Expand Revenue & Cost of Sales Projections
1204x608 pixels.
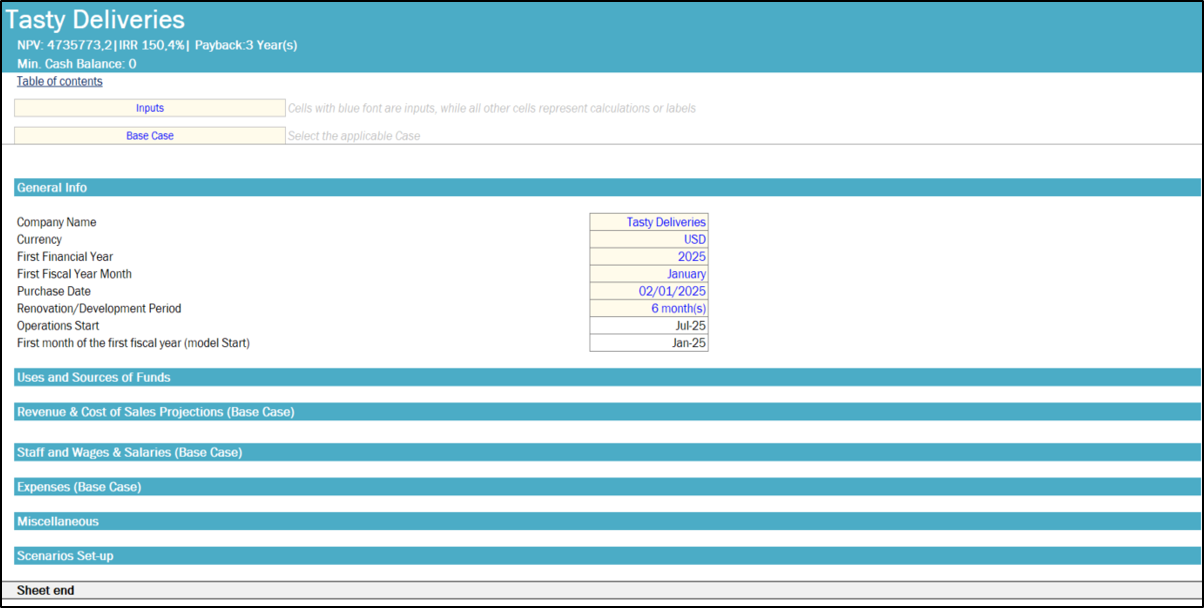tap(155, 412)
